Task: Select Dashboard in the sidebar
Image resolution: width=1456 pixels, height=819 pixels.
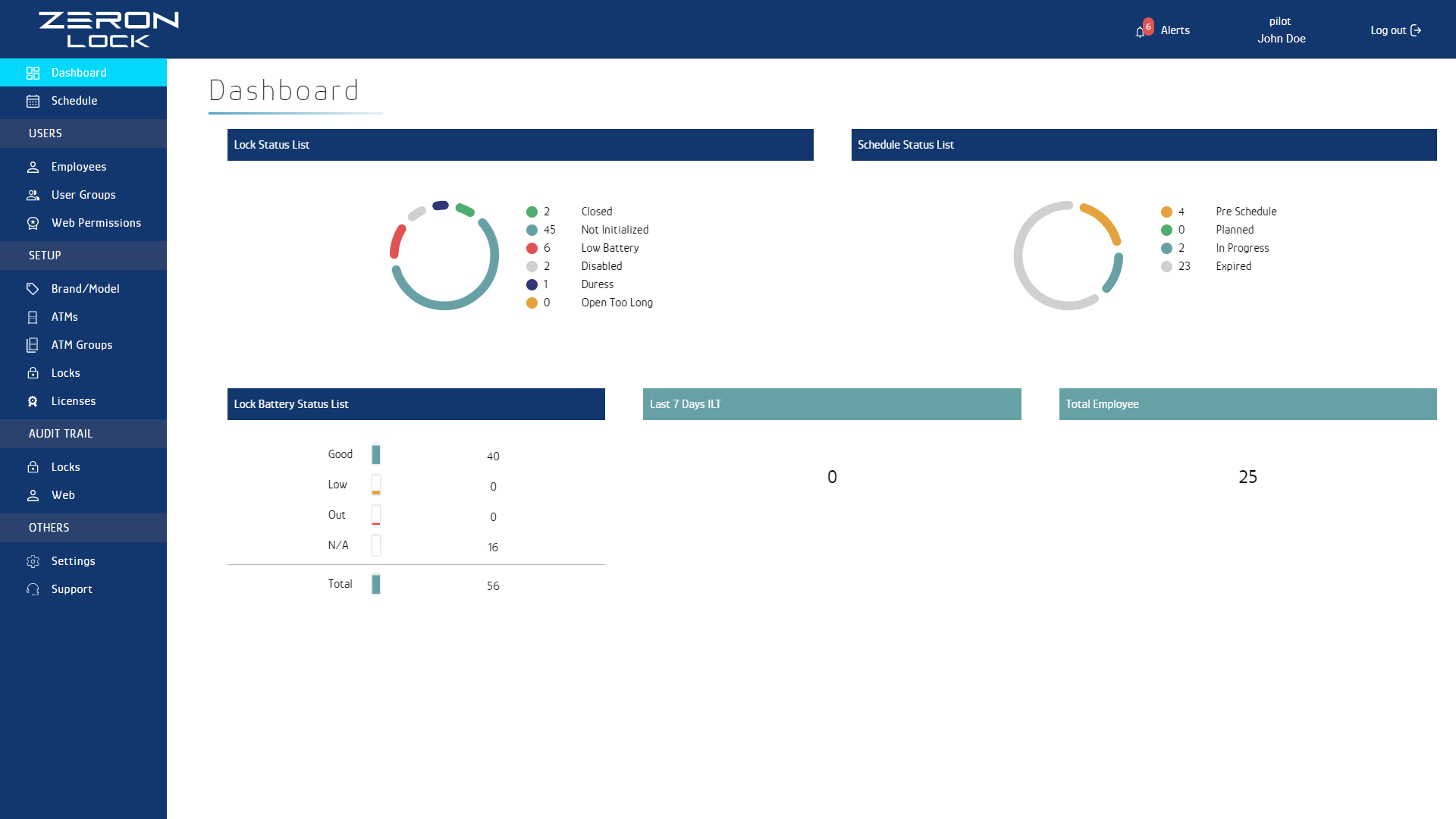Action: coord(79,73)
